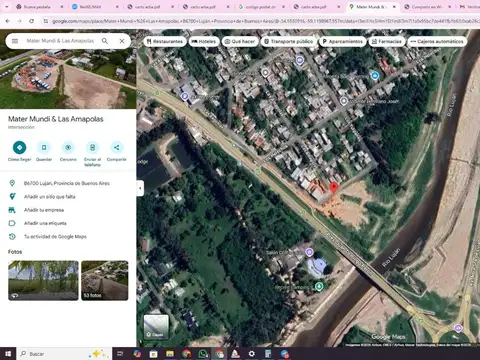This screenshot has height=360, width=480.
Task: Click the site info icon in address bar
Action: point(46,21)
